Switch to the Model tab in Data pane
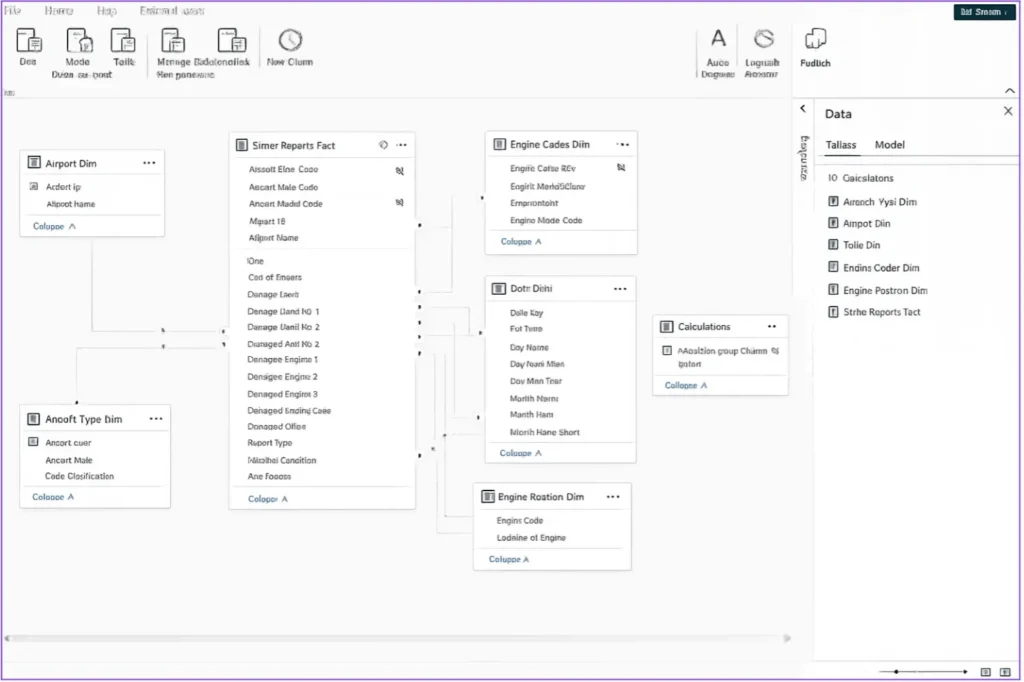This screenshot has width=1024, height=682. [890, 144]
